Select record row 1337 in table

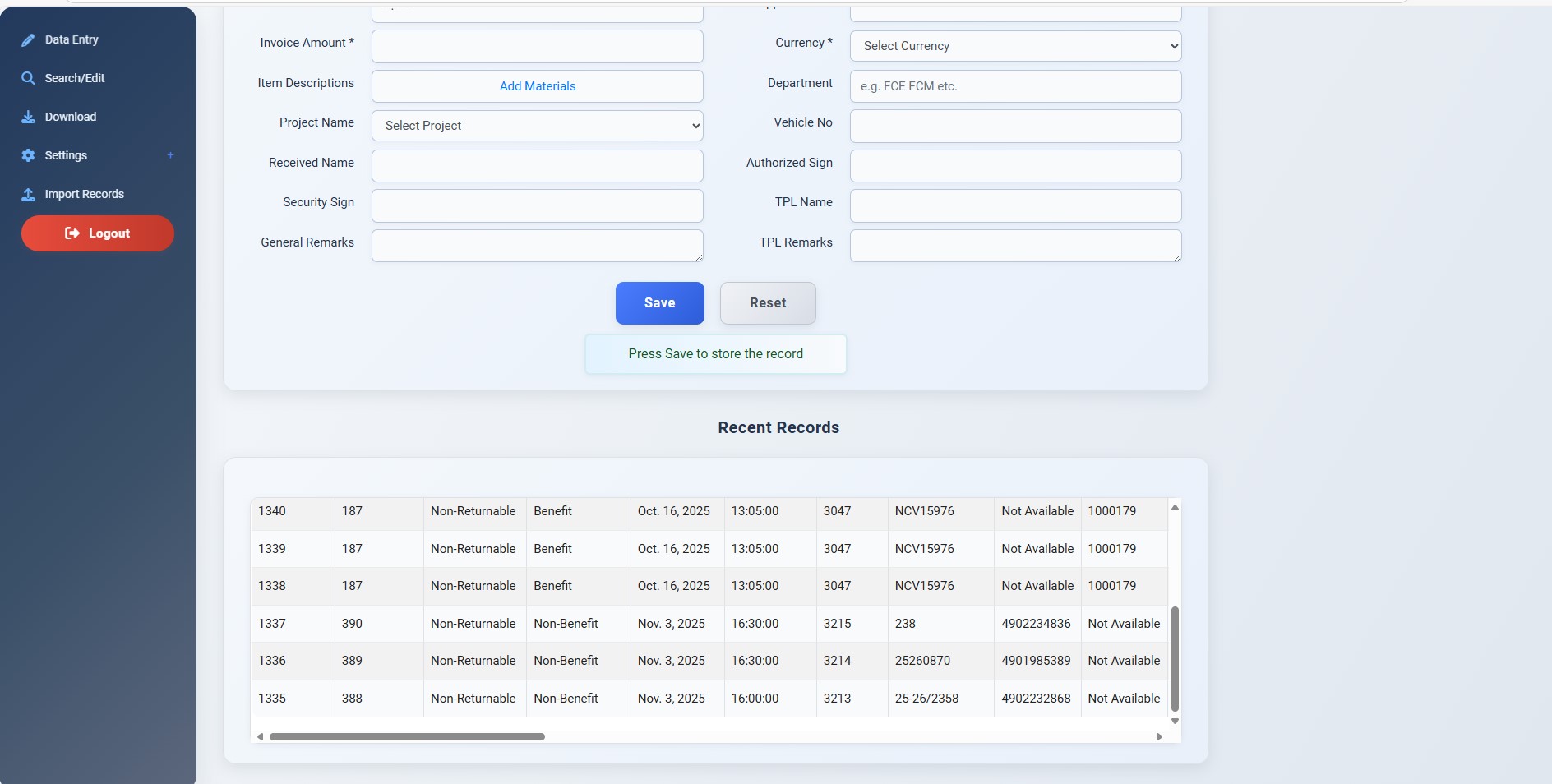tap(272, 624)
